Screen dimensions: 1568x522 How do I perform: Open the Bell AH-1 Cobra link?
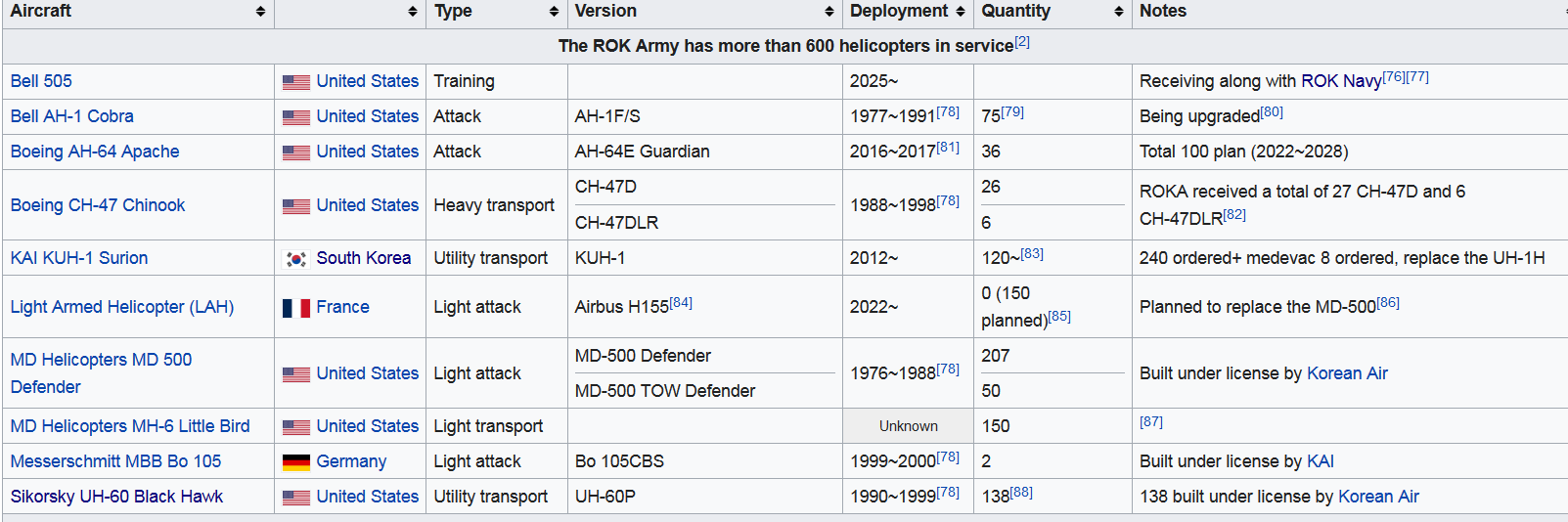[x=72, y=116]
